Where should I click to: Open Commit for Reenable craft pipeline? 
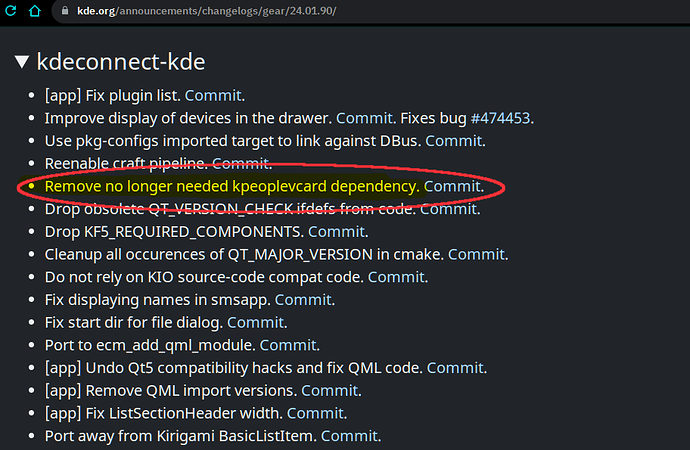(240, 164)
